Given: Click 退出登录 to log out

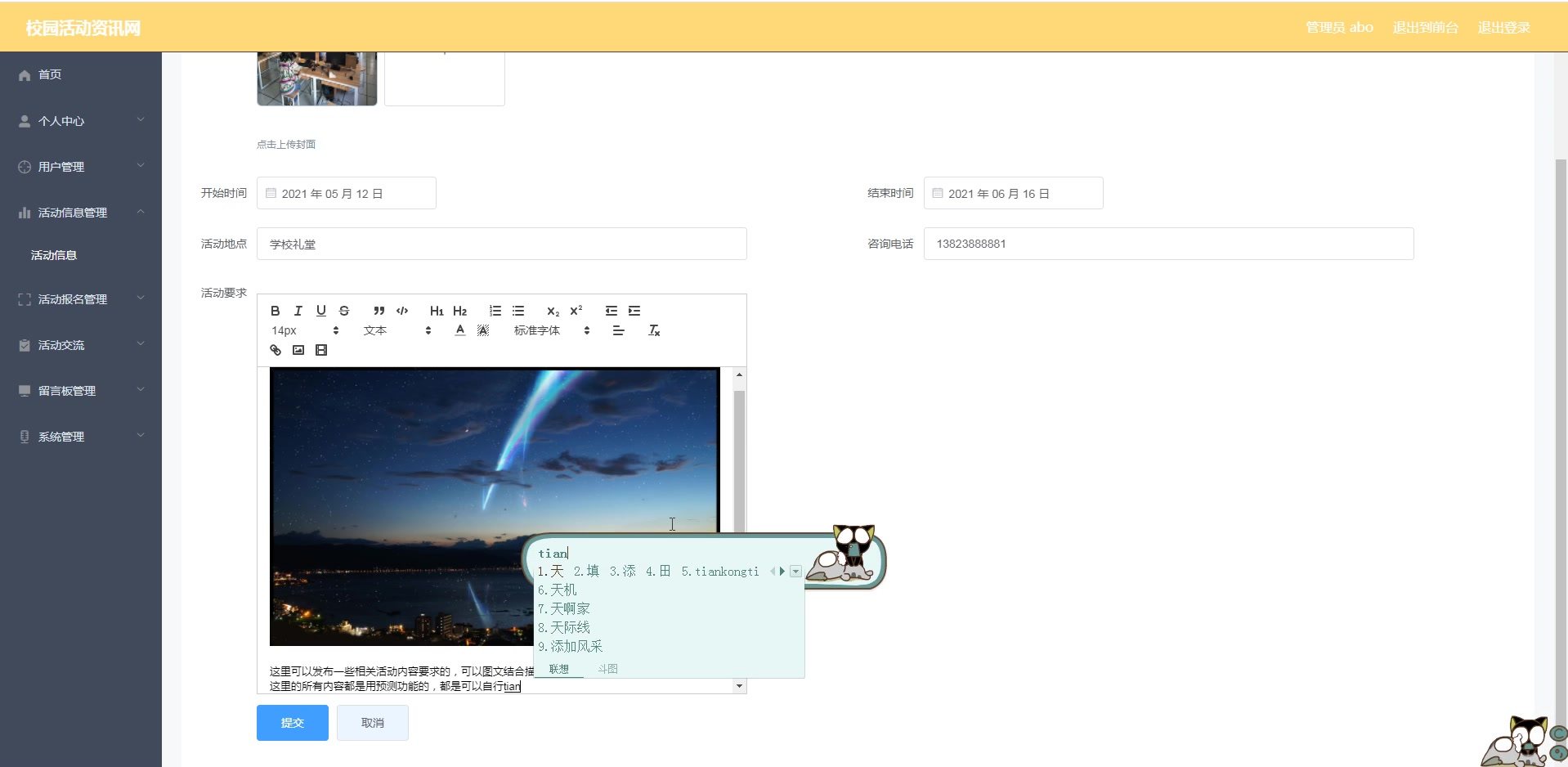Looking at the screenshot, I should (x=1503, y=27).
